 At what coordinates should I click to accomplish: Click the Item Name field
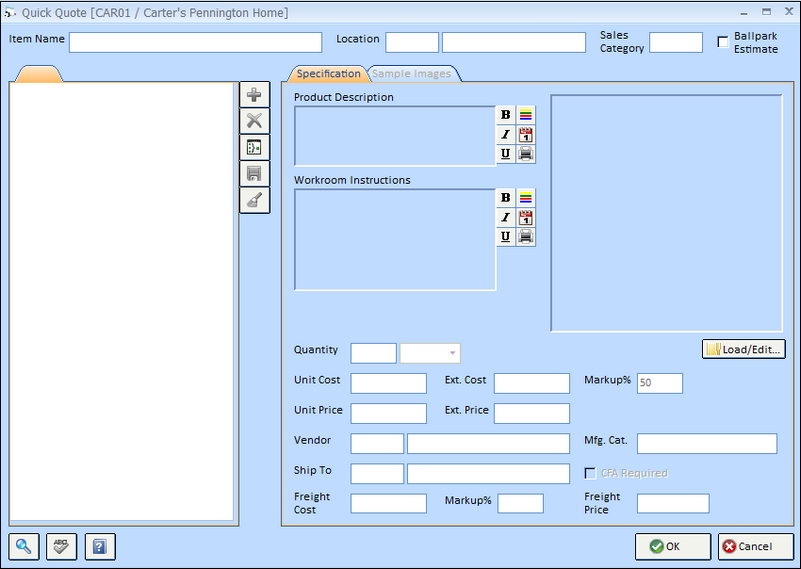click(x=196, y=42)
